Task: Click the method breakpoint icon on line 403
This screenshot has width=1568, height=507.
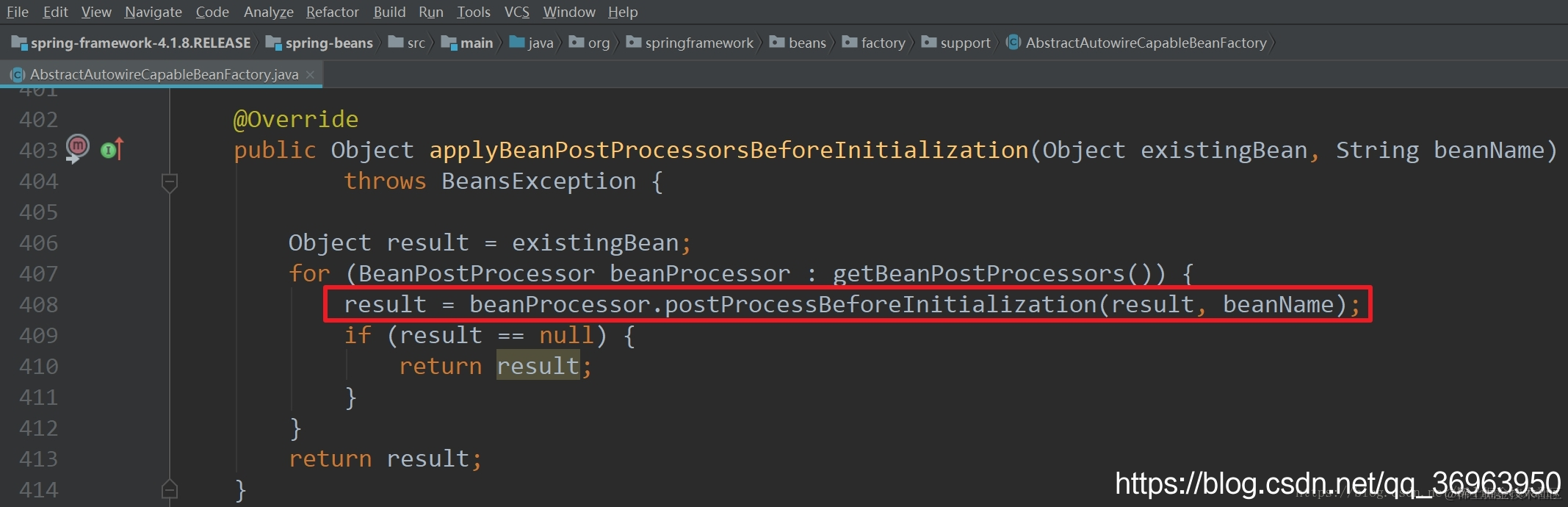Action: click(x=77, y=148)
